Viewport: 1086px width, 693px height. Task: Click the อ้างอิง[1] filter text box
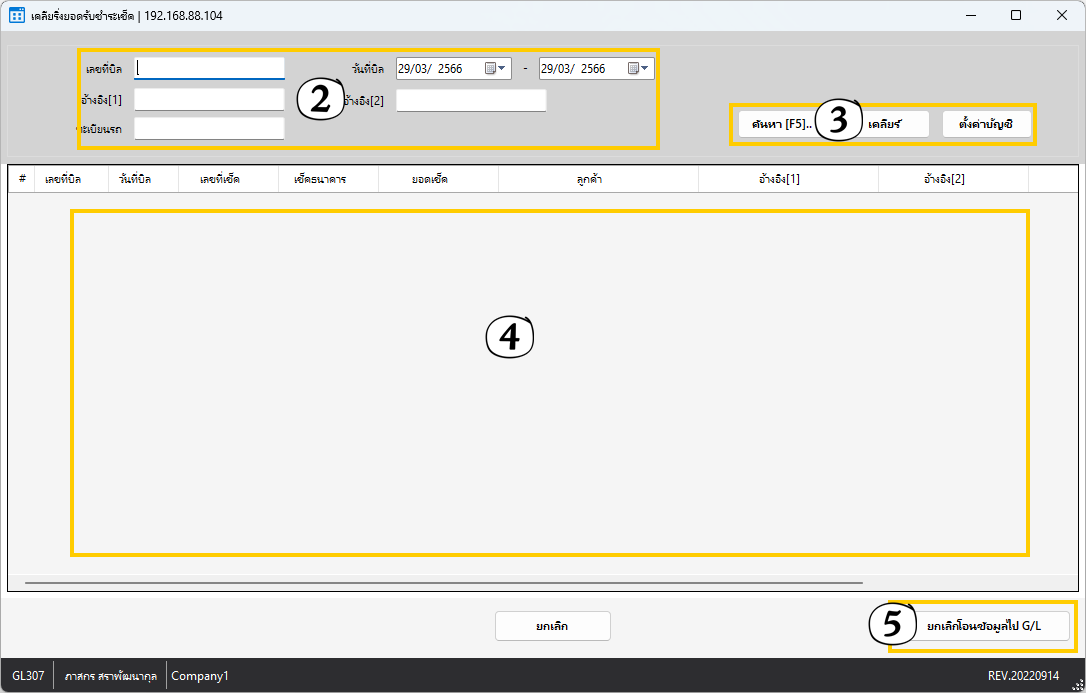pos(209,99)
